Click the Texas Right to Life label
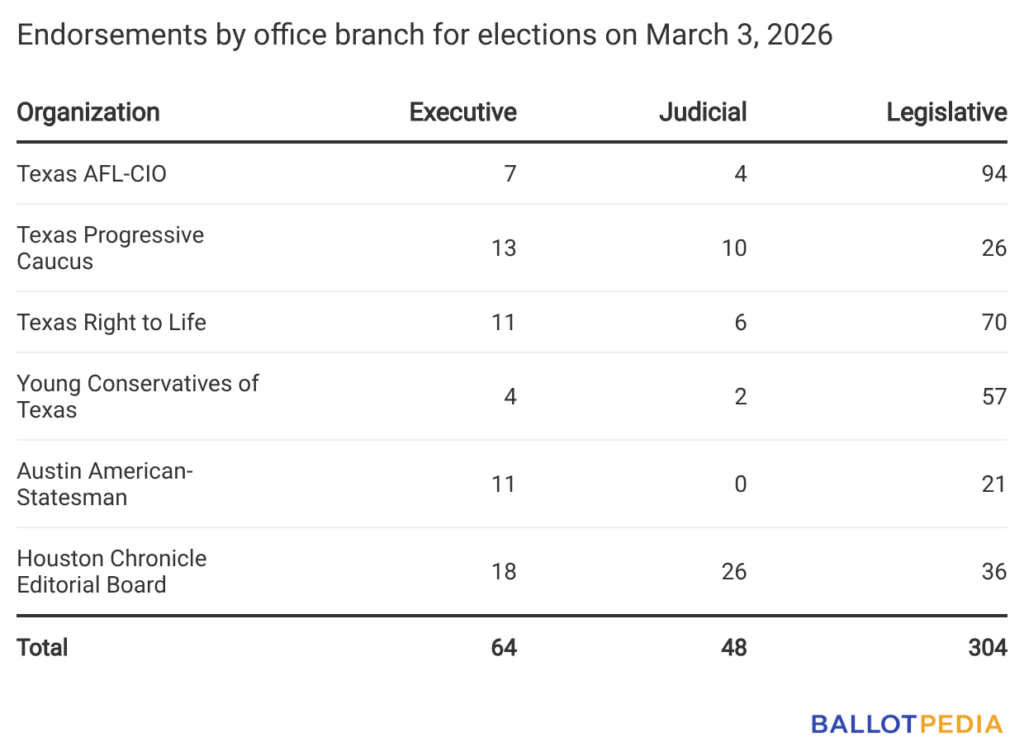This screenshot has width=1024, height=756. 112,322
